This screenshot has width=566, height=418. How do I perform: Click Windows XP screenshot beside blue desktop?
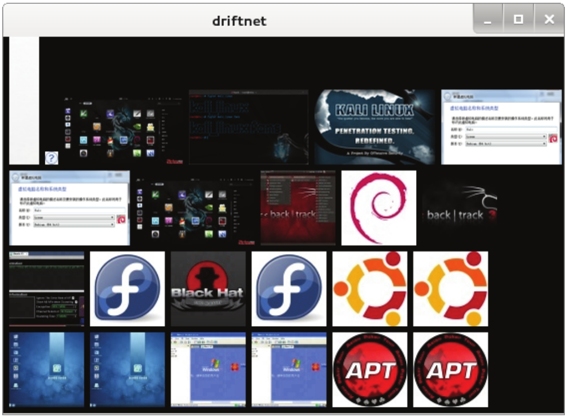pyautogui.click(x=208, y=370)
